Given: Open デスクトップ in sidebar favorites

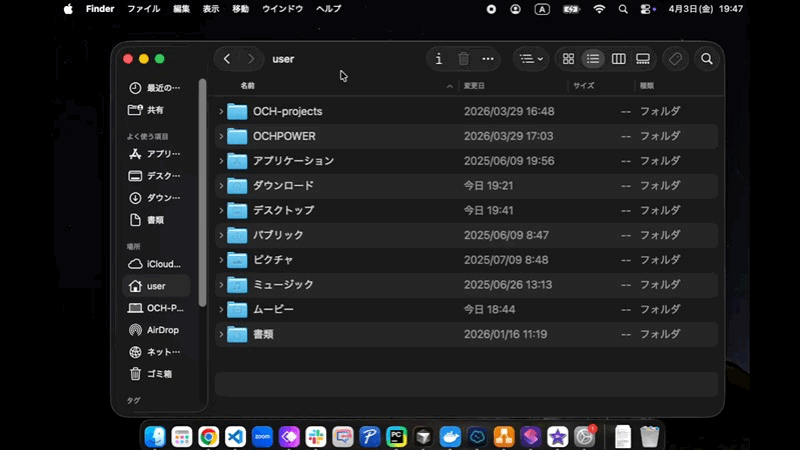Looking at the screenshot, I should click(155, 176).
